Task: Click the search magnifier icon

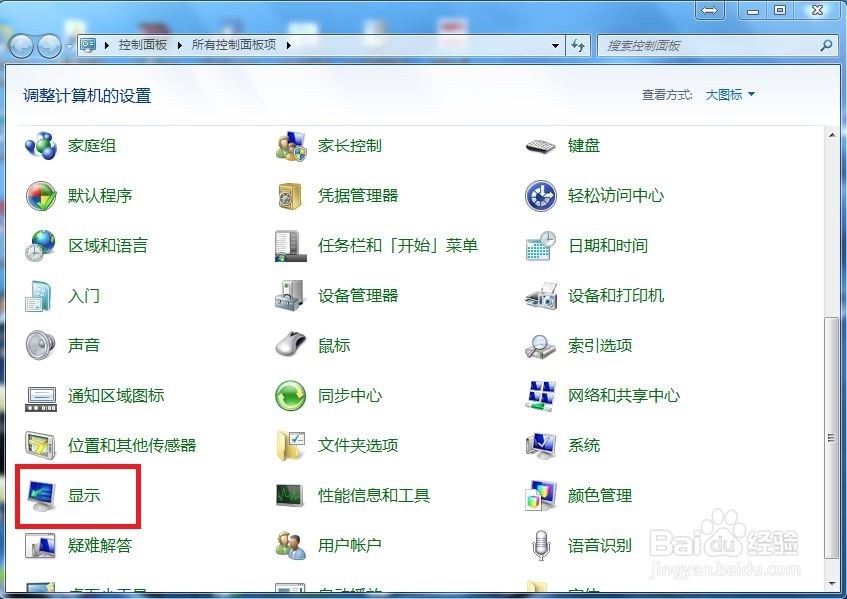Action: (826, 46)
